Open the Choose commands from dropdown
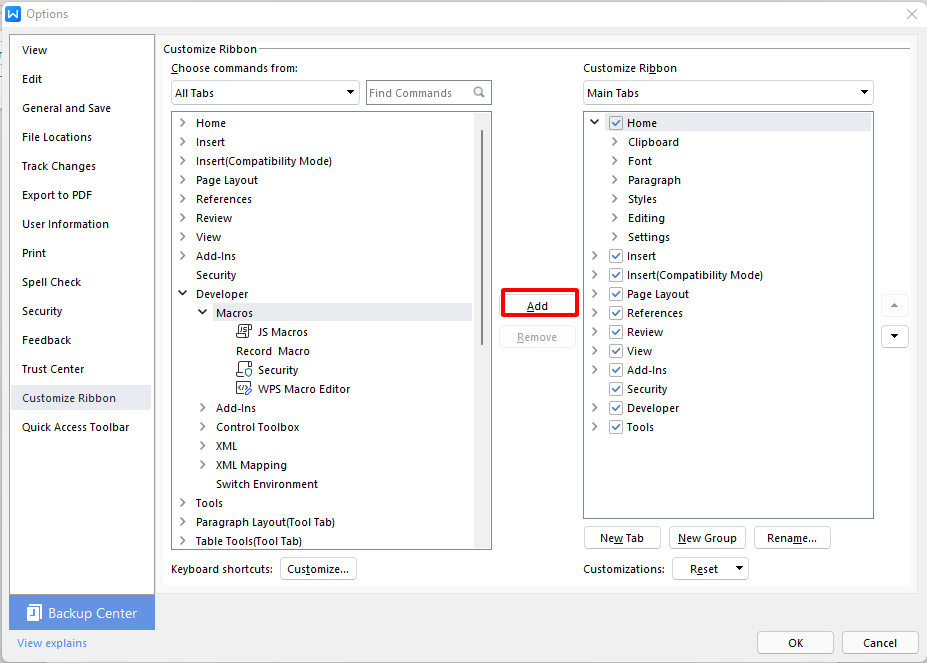 350,92
